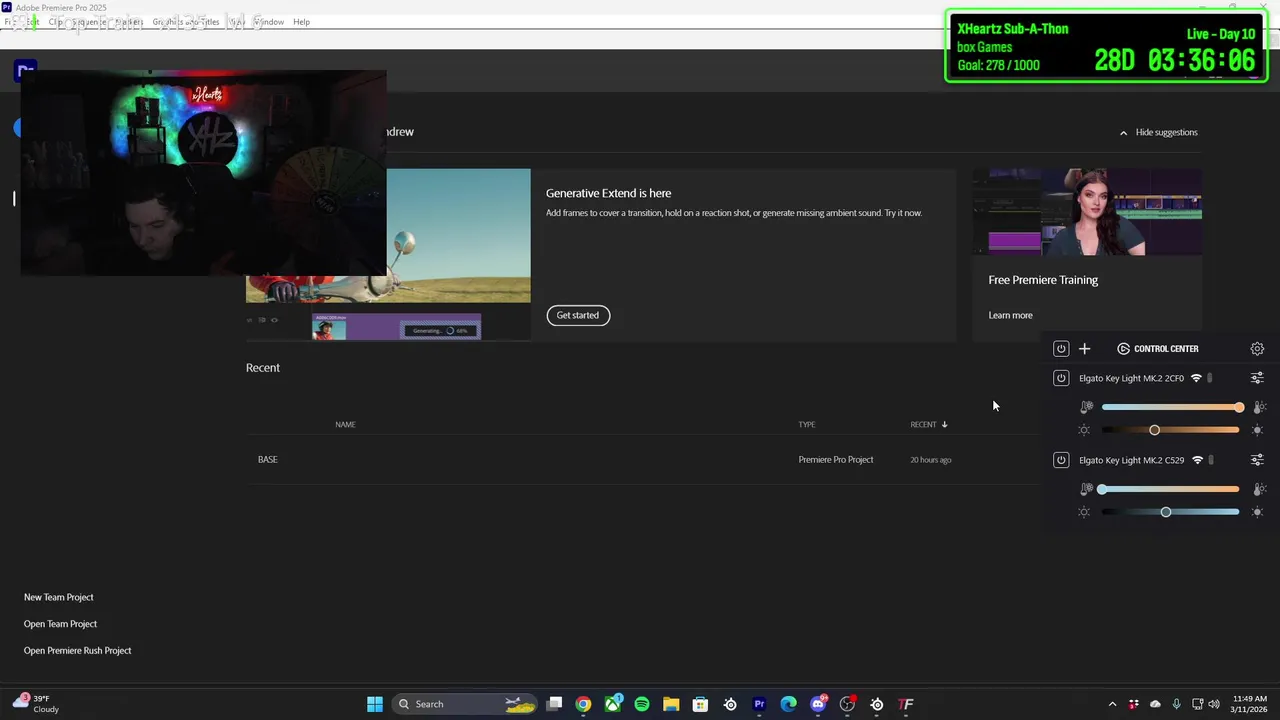The height and width of the screenshot is (720, 1280).
Task: Open Learn more for Free Premiere Training
Action: 1010,315
